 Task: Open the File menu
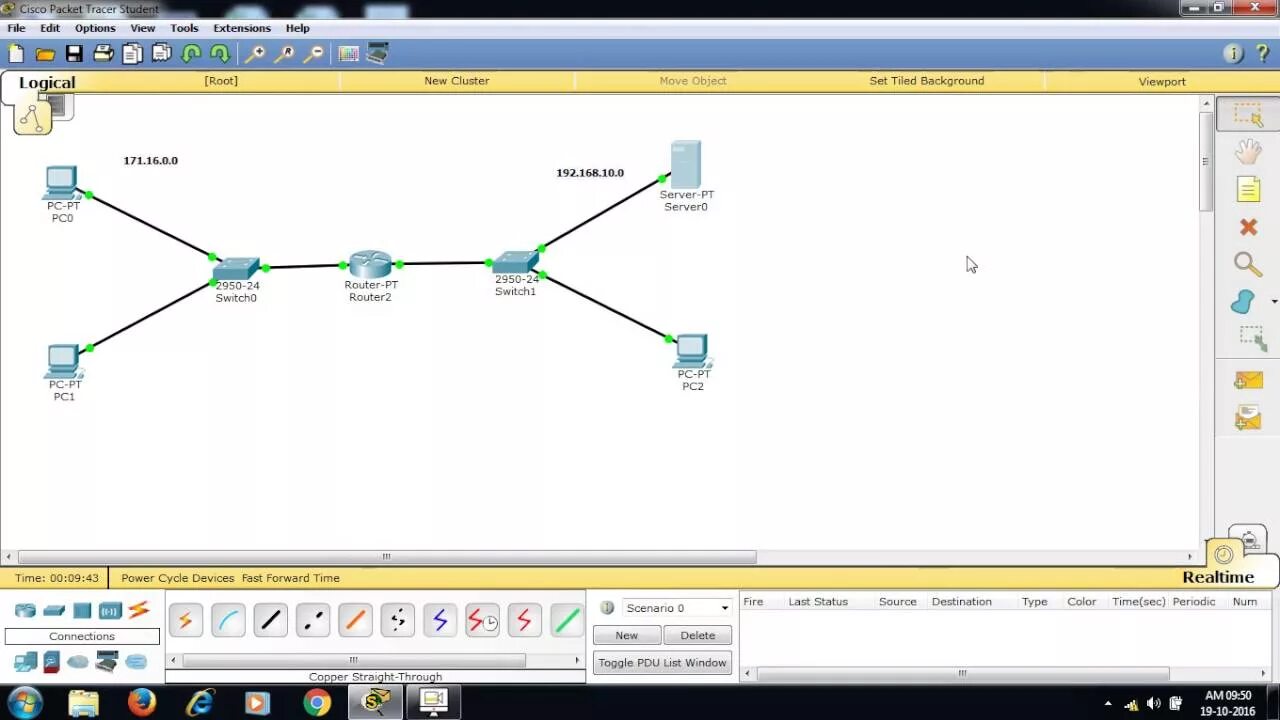[16, 28]
